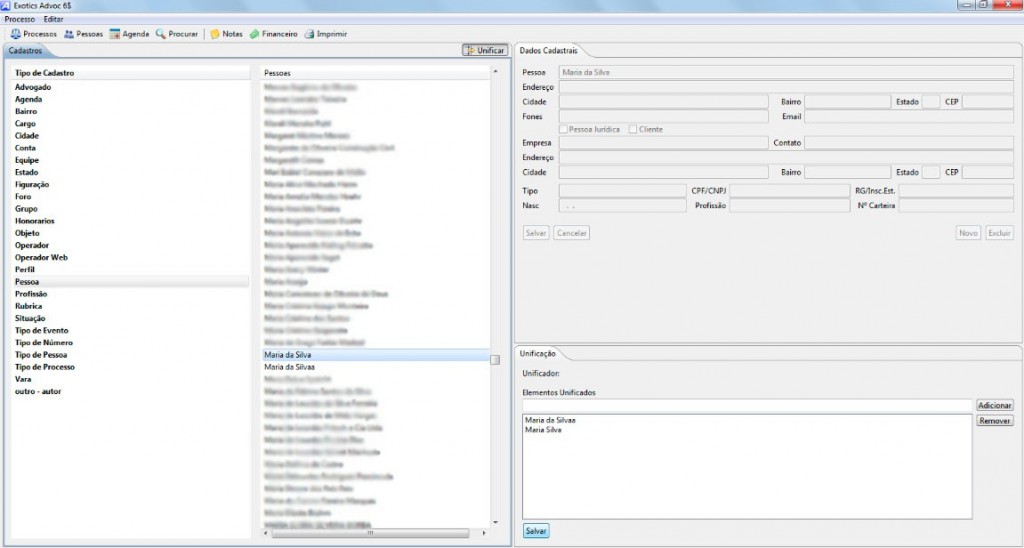Open the Editar menu
1024x548 pixels.
[x=54, y=20]
